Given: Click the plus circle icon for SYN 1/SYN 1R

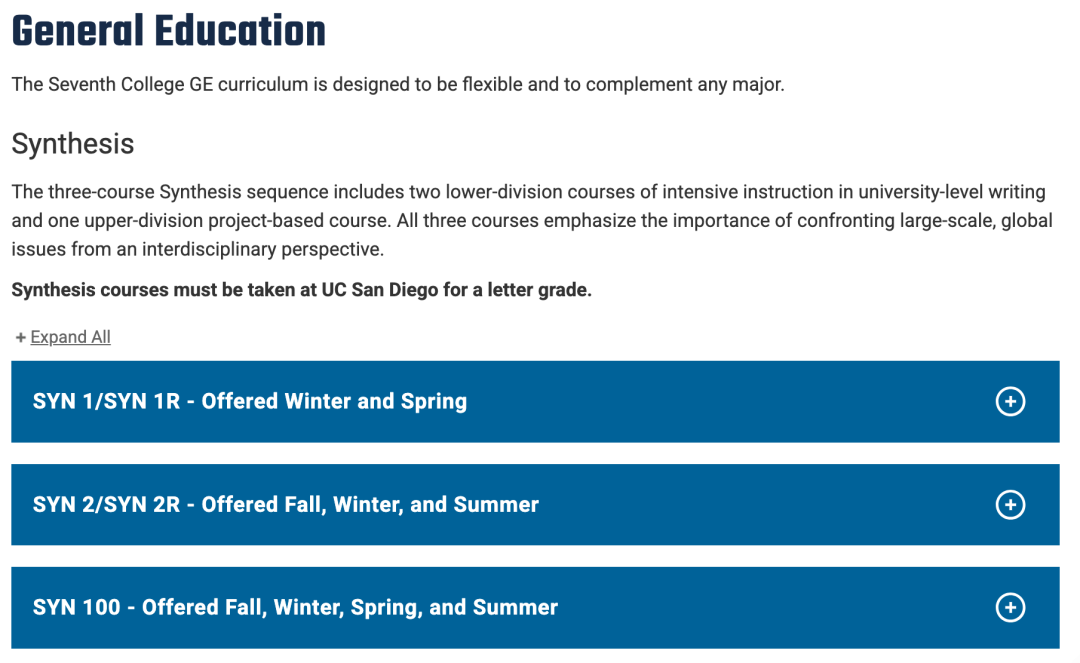Looking at the screenshot, I should click(1010, 402).
